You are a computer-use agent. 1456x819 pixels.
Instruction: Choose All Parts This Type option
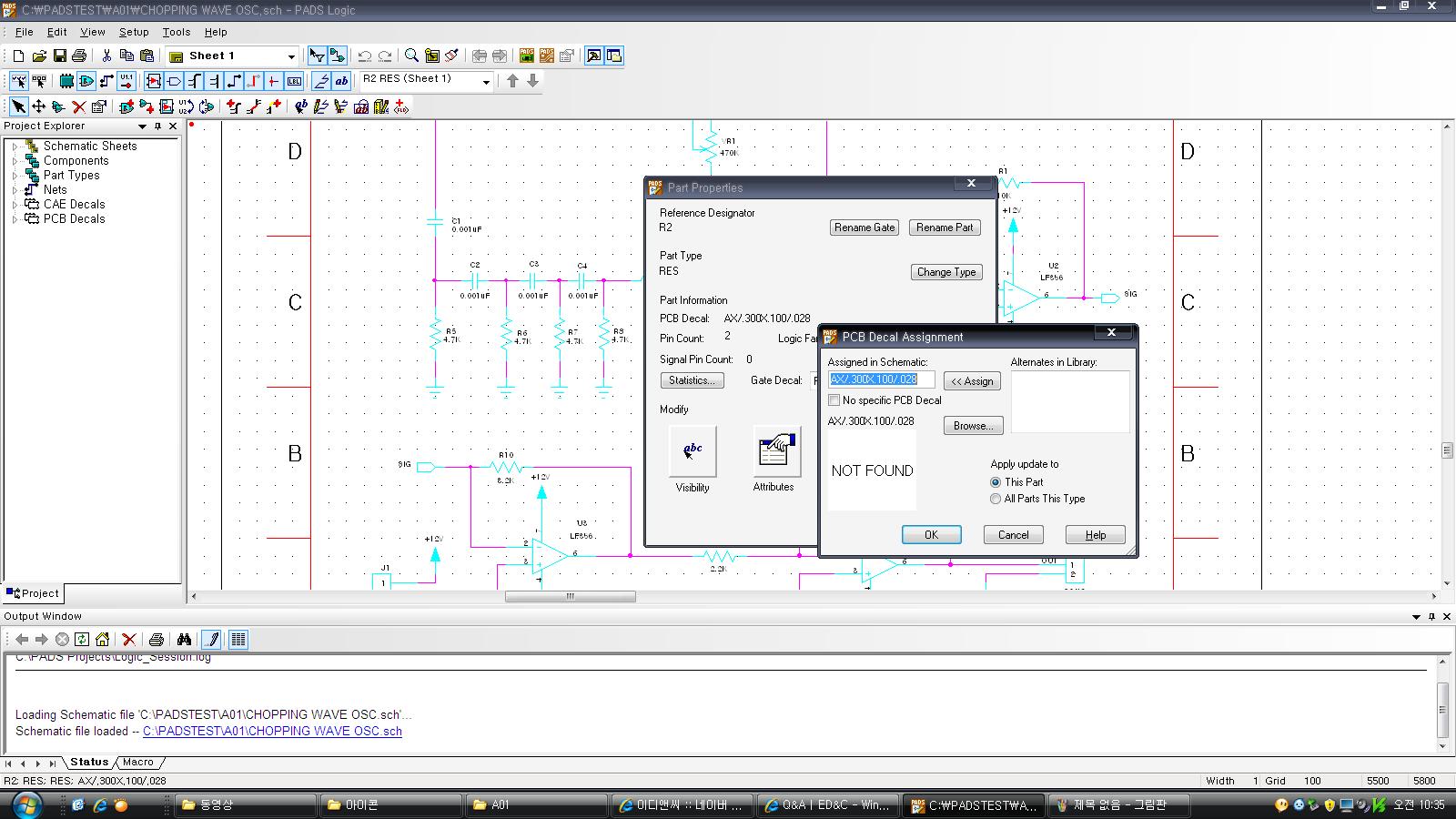tap(996, 499)
